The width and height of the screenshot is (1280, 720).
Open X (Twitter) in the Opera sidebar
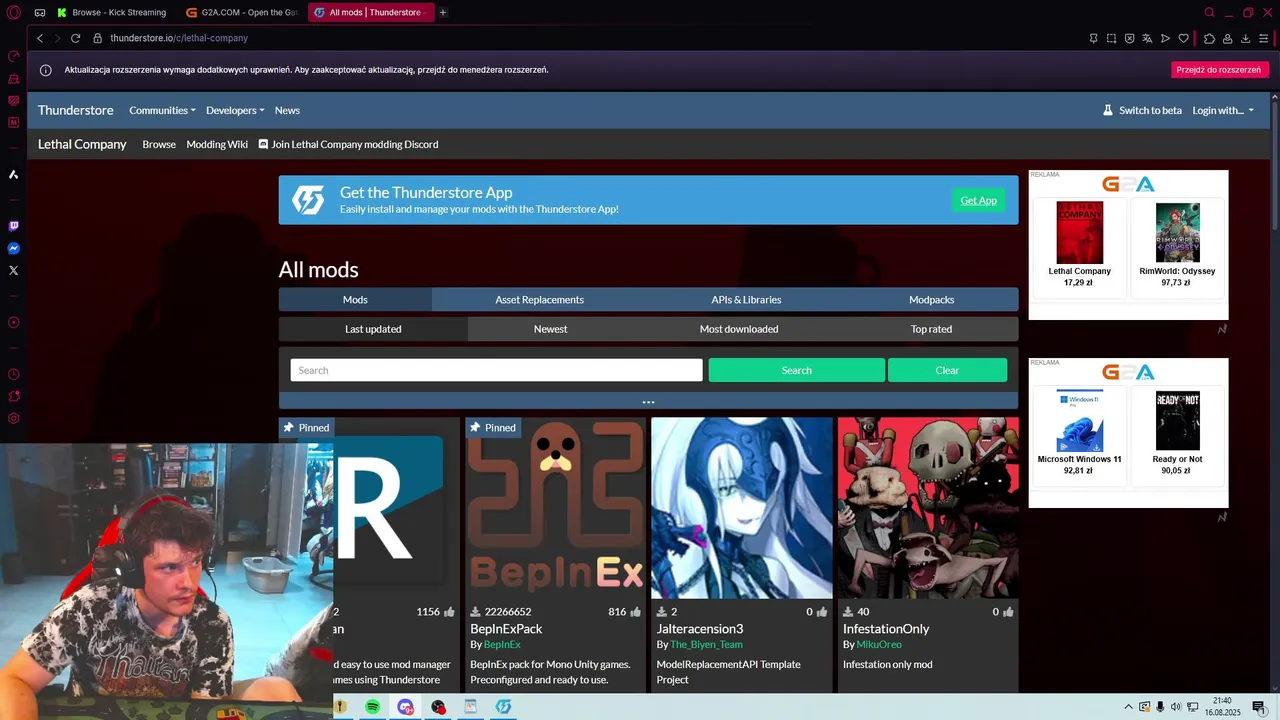(14, 270)
